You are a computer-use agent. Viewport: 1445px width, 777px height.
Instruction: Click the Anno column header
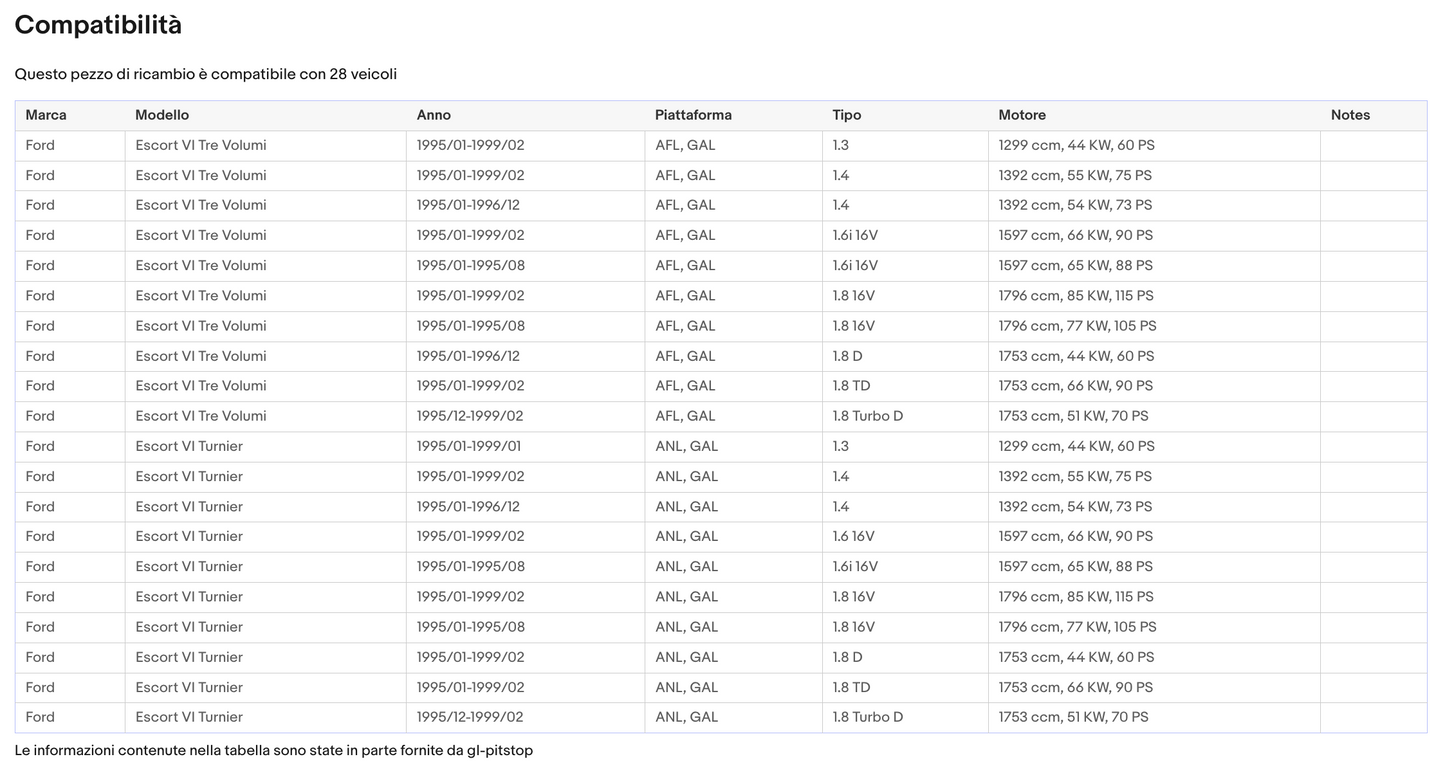(x=434, y=115)
